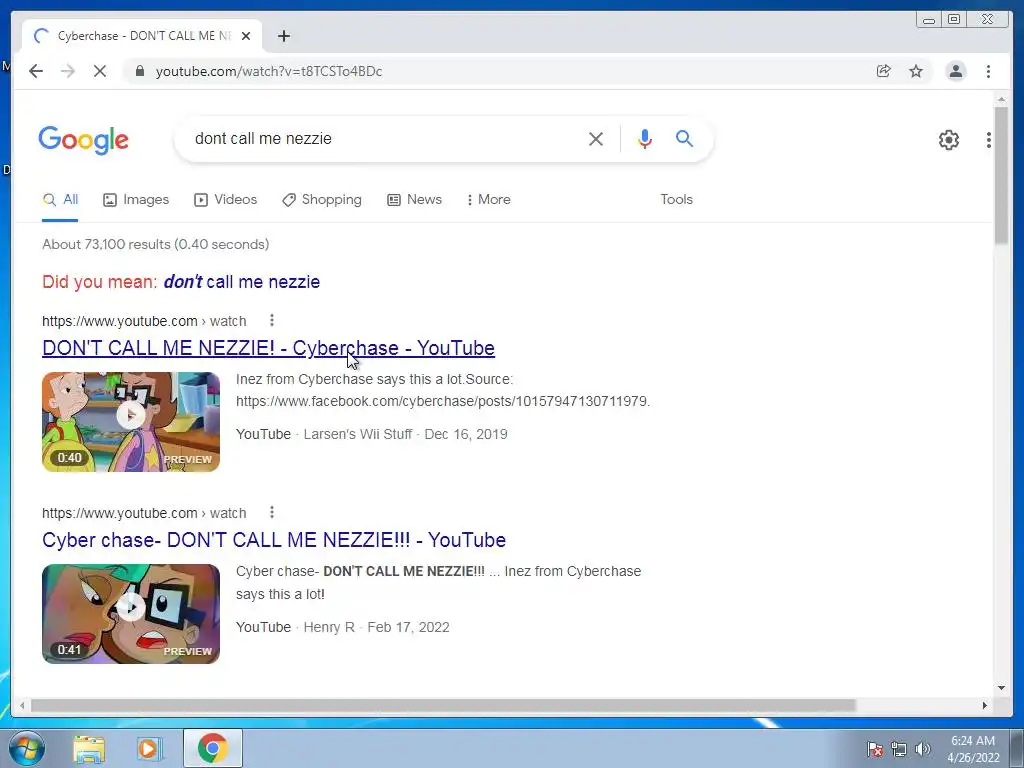This screenshot has height=768, width=1024.
Task: Expand the More search categories menu
Action: coord(488,200)
